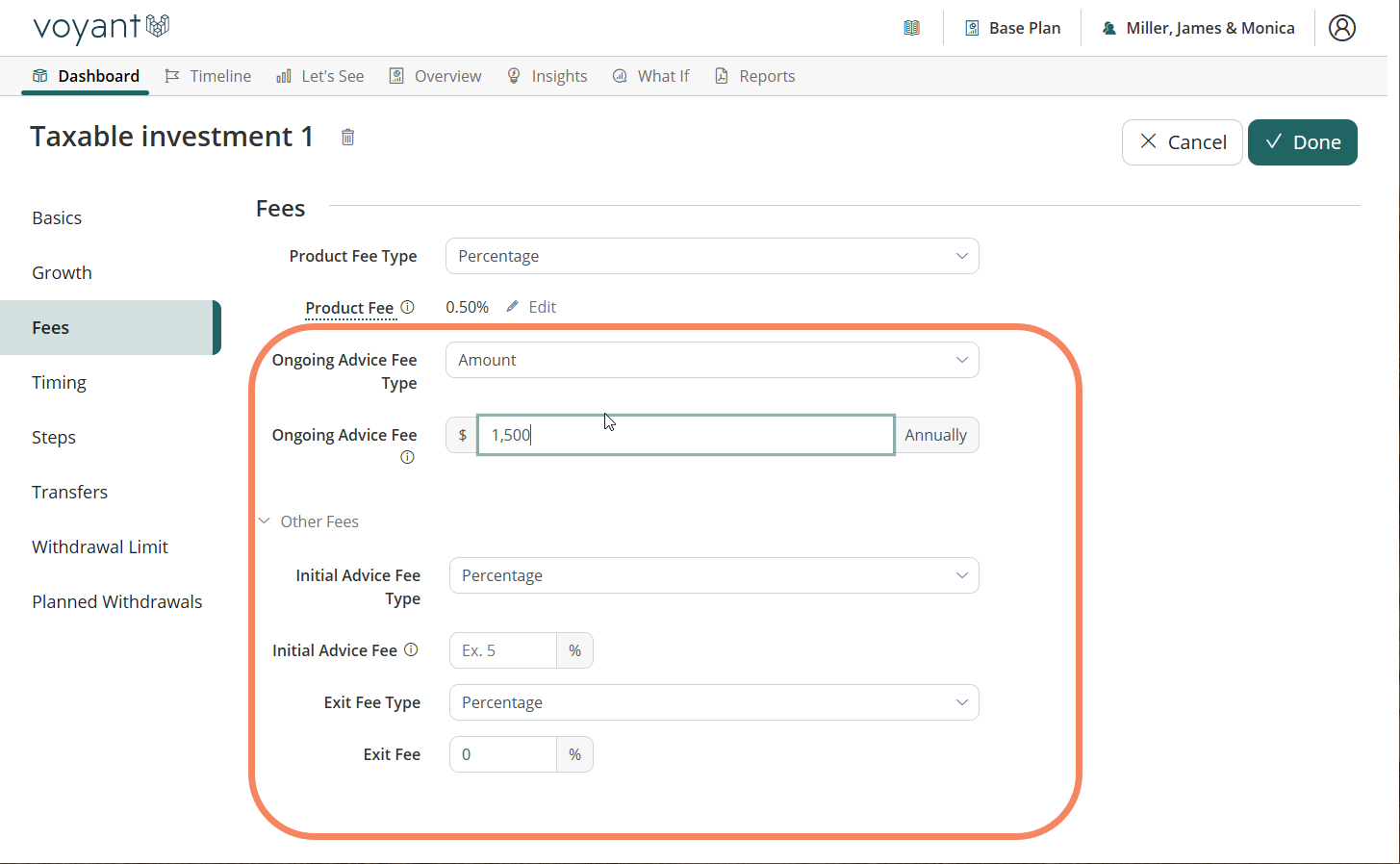Click the Ongoing Advice Fee info icon

click(x=407, y=457)
